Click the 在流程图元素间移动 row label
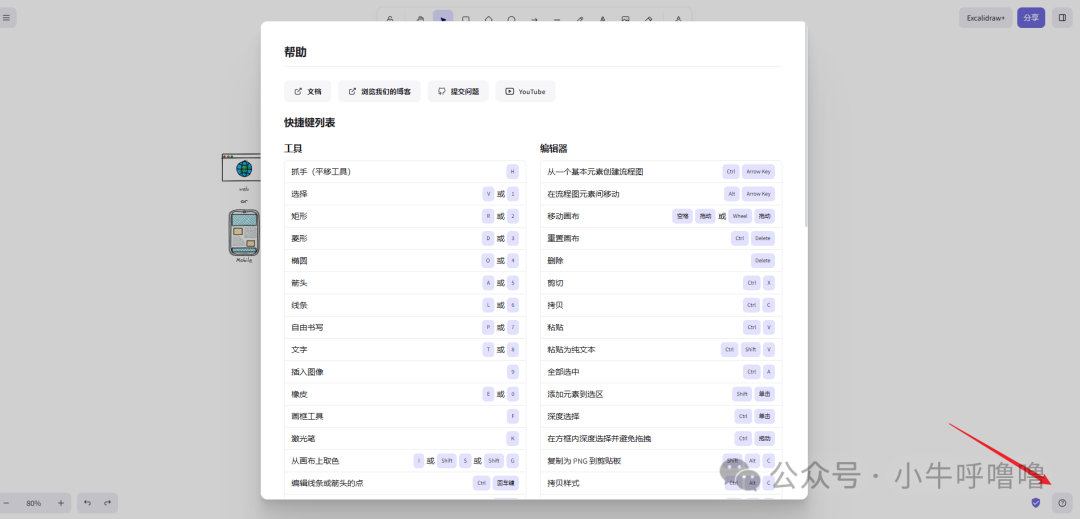 coord(583,194)
